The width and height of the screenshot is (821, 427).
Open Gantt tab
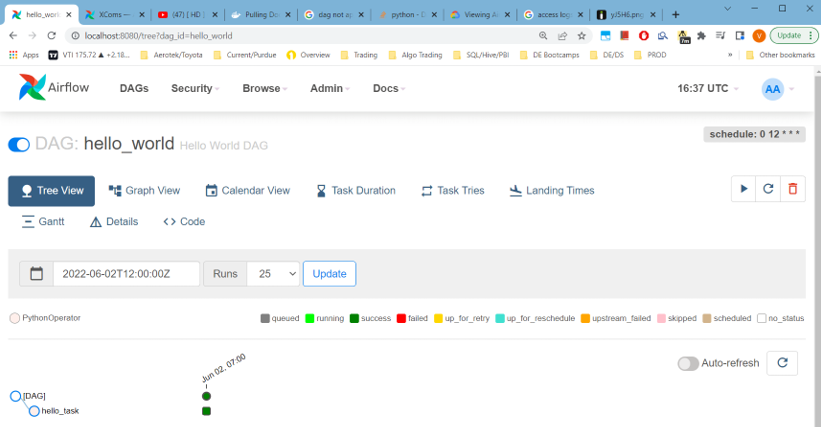(x=43, y=222)
